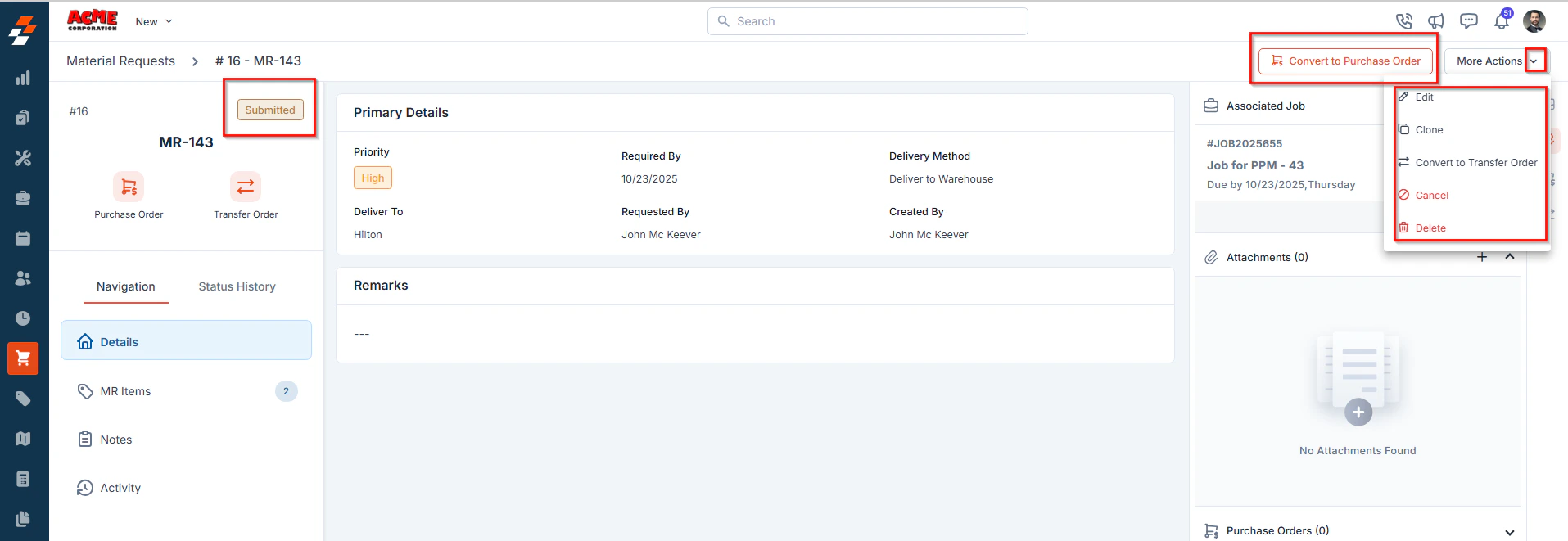The height and width of the screenshot is (541, 1568).
Task: Open the calendar sidebar icon
Action: pyautogui.click(x=23, y=238)
